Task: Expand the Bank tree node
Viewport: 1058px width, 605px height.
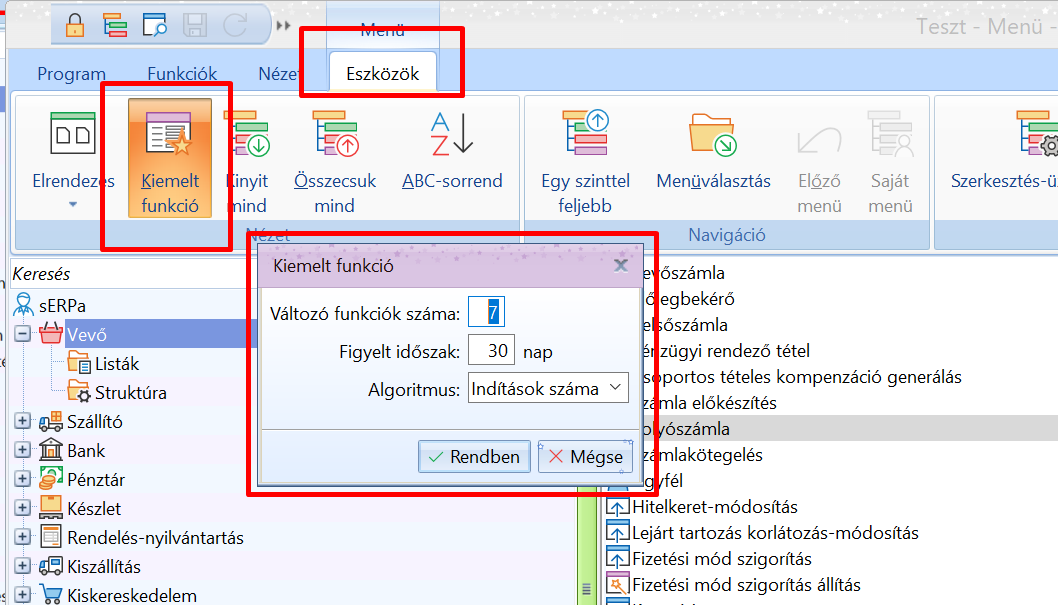Action: click(x=22, y=450)
